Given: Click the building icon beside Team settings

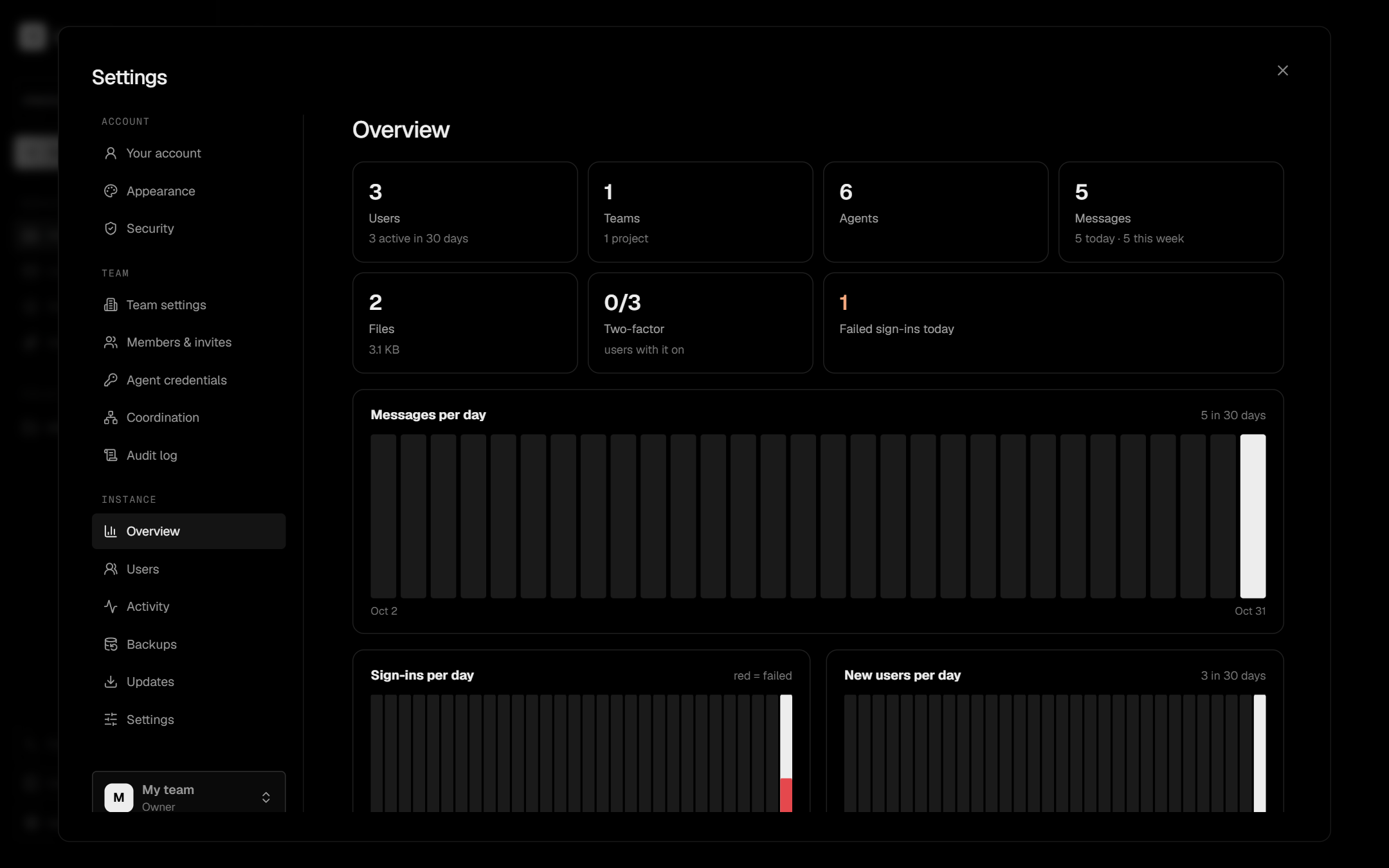Looking at the screenshot, I should coord(111,305).
